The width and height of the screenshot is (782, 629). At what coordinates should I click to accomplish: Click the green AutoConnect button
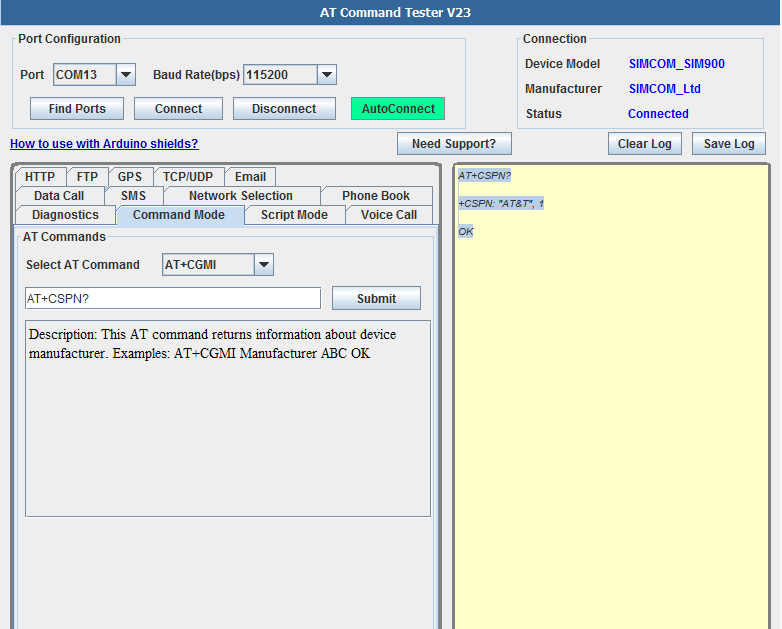click(398, 109)
